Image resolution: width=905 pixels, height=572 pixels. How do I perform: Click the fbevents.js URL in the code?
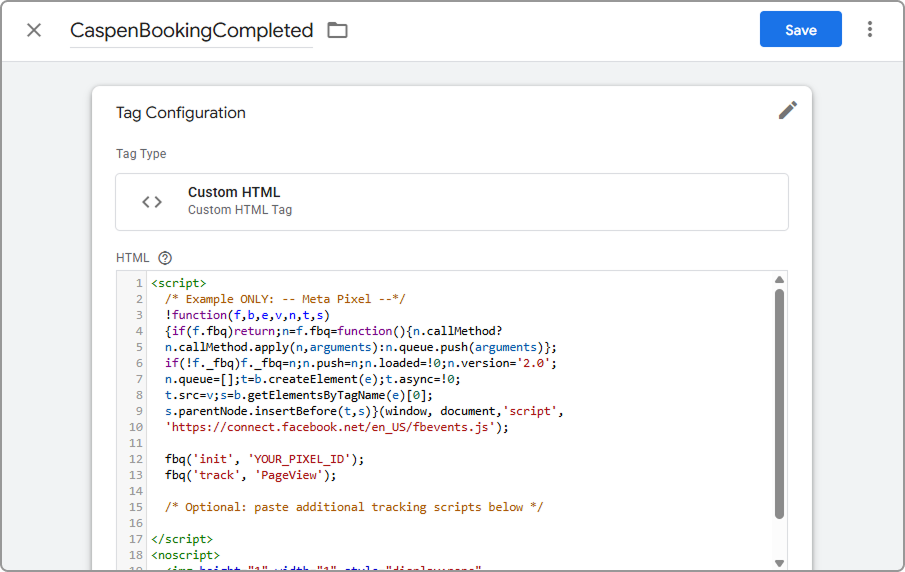click(x=333, y=427)
